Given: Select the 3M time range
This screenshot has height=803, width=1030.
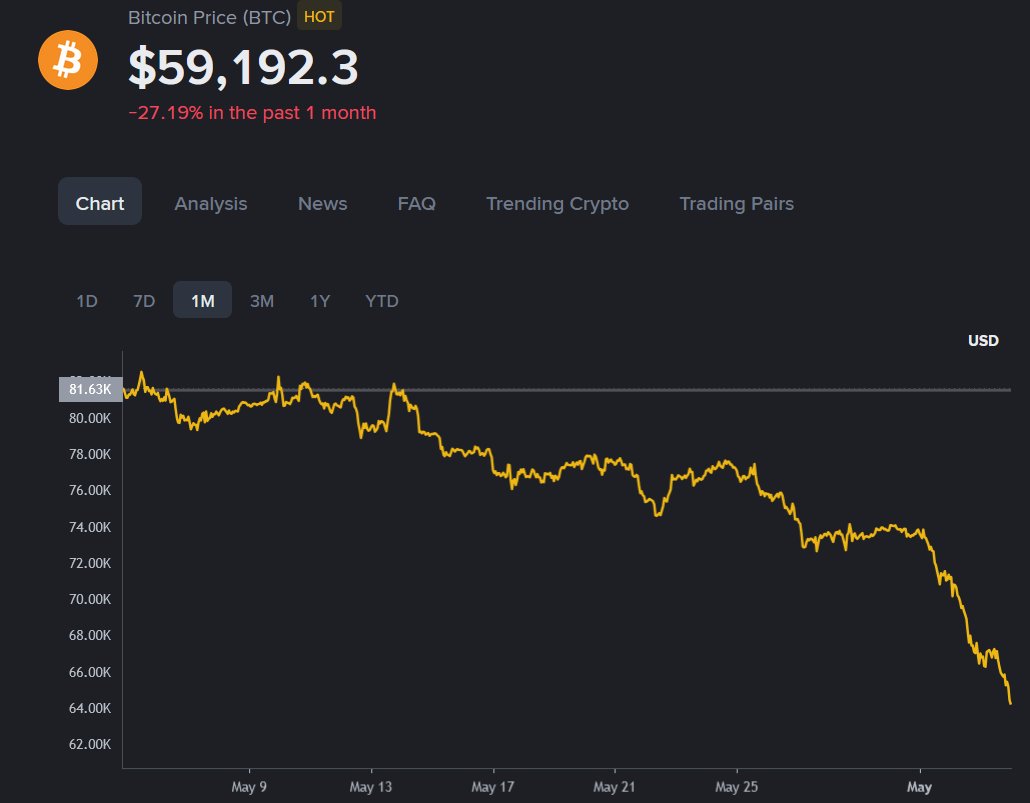Looking at the screenshot, I should coord(261,301).
